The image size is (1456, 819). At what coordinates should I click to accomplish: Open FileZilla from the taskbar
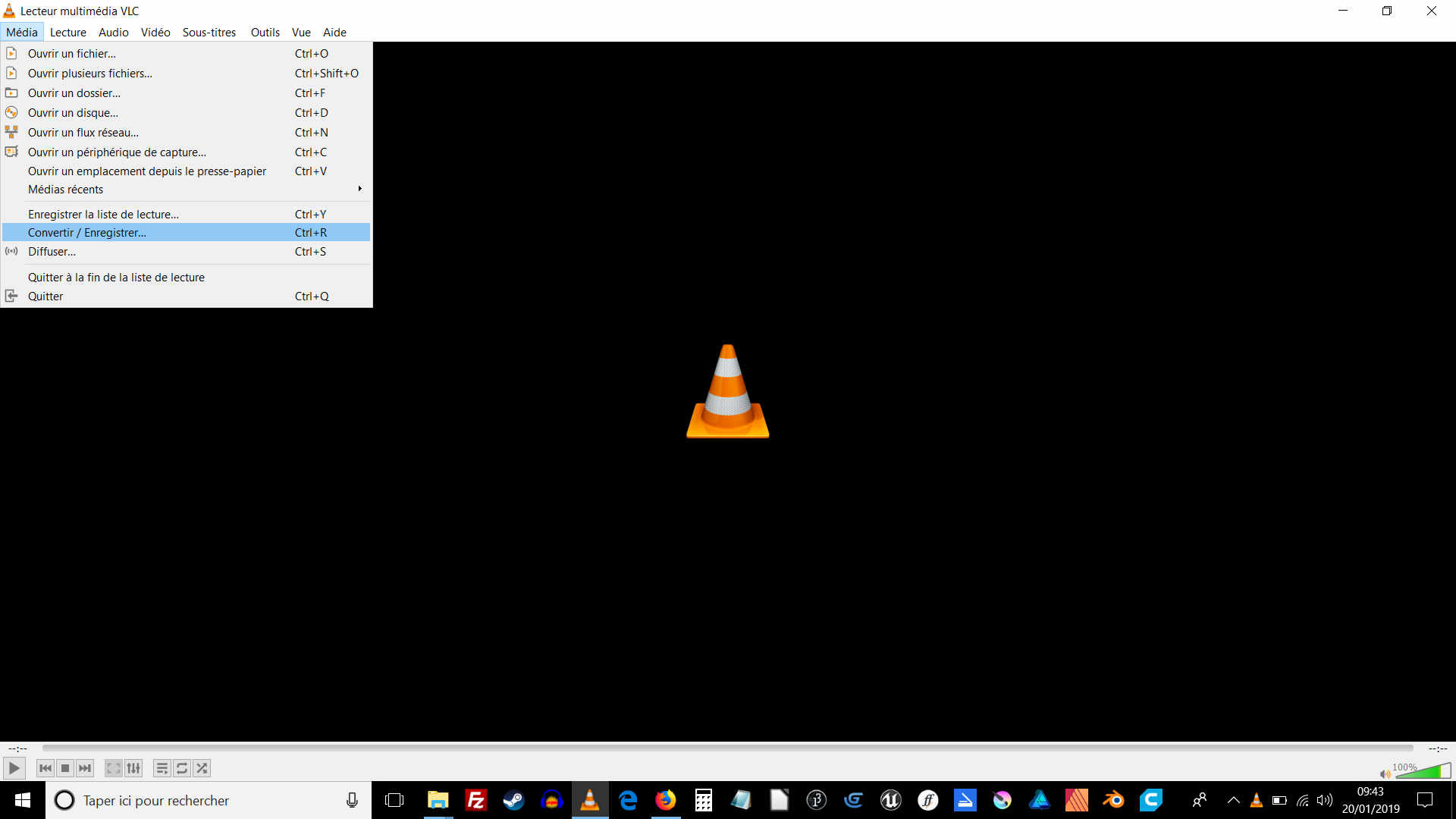(x=475, y=800)
